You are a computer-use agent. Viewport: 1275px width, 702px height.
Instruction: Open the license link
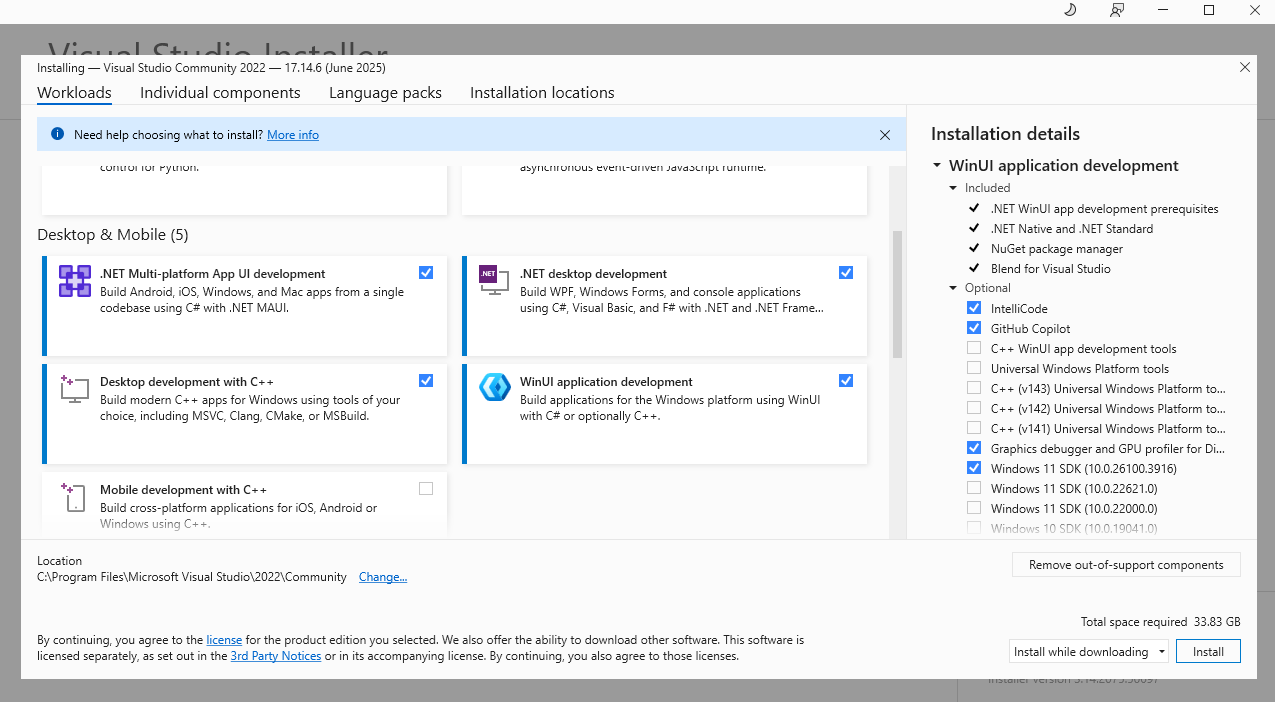pos(224,639)
